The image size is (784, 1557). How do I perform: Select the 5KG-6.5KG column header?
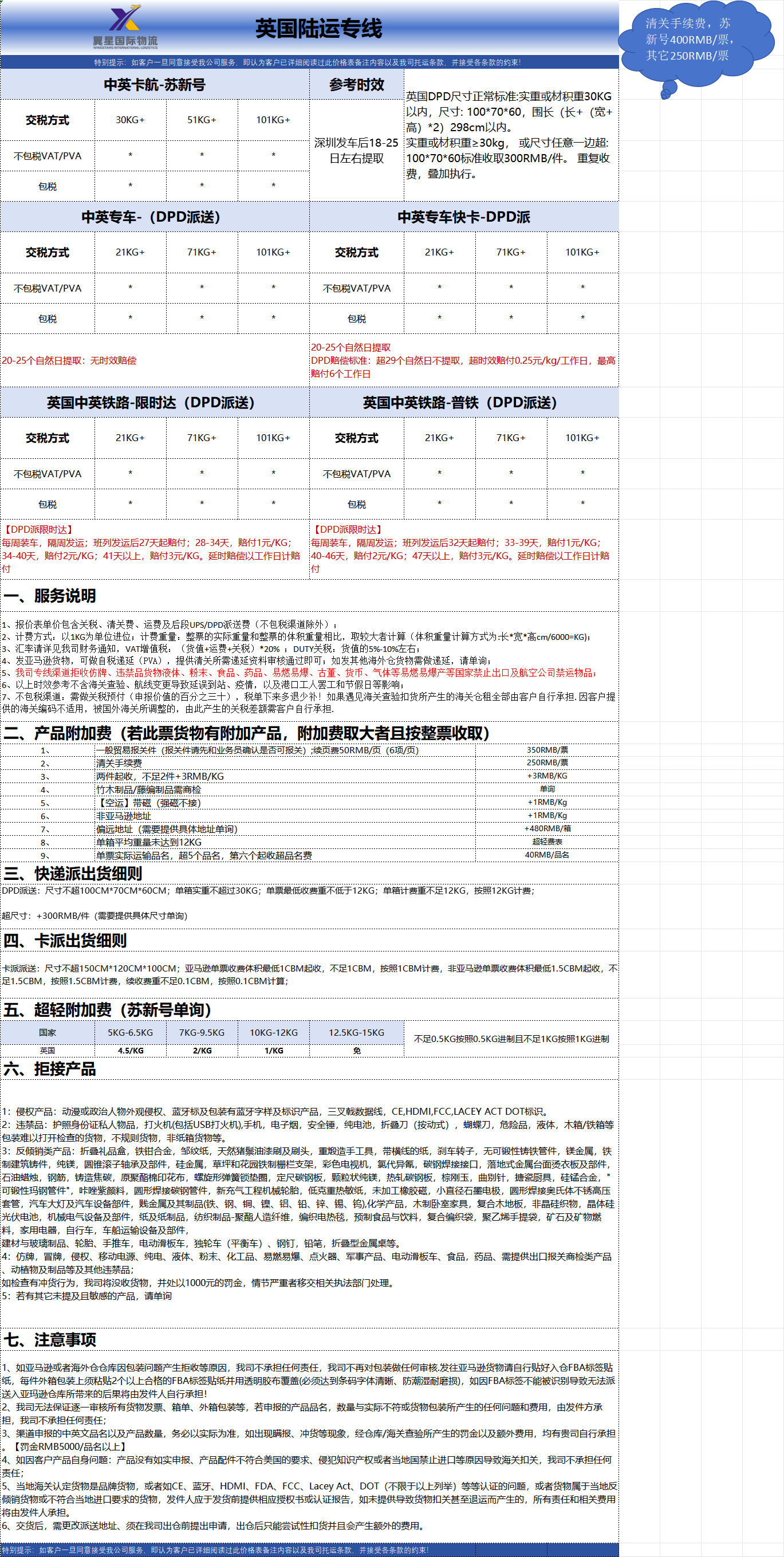click(131, 1033)
